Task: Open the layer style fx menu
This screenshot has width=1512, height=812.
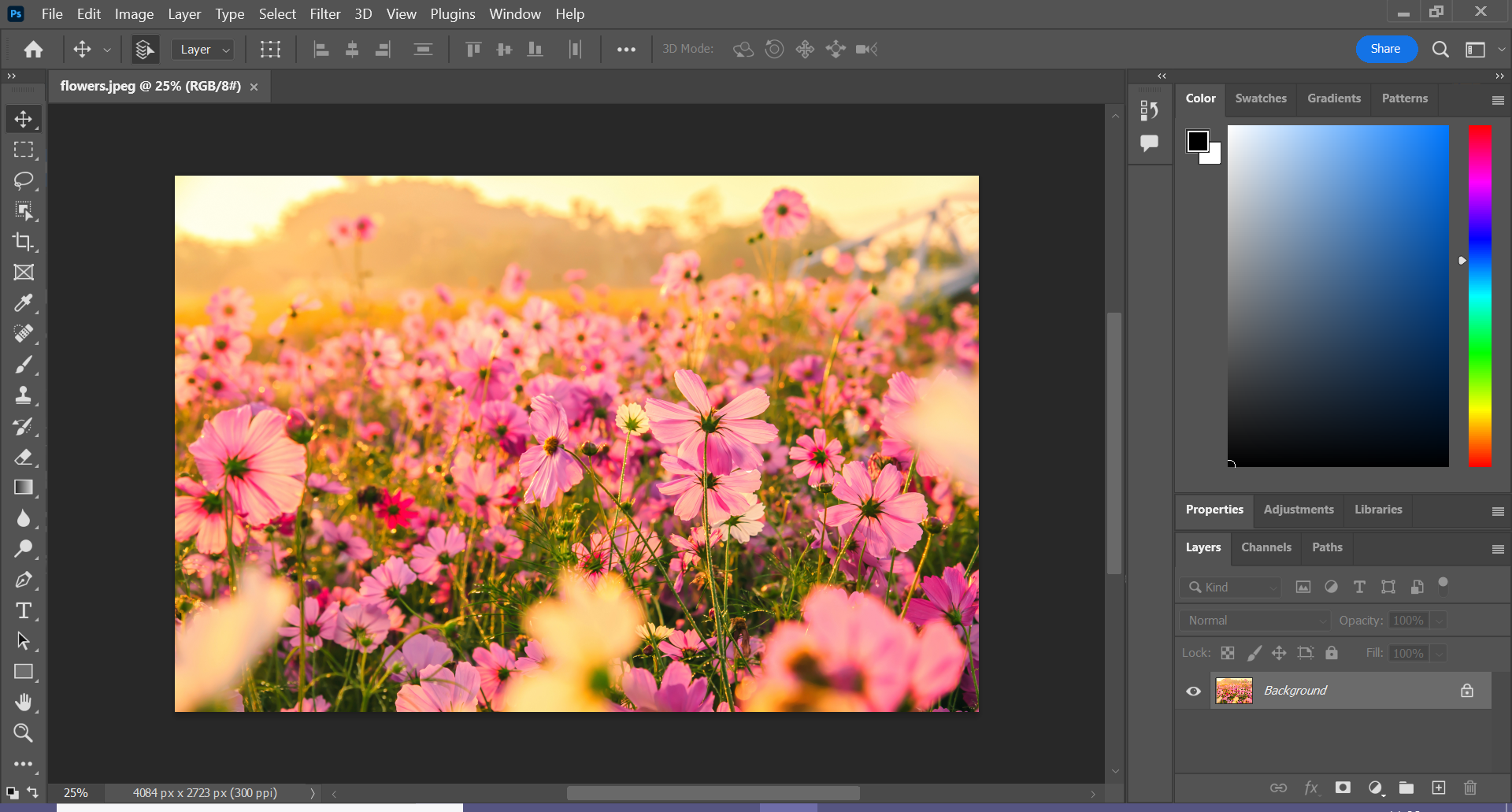Action: click(x=1311, y=788)
